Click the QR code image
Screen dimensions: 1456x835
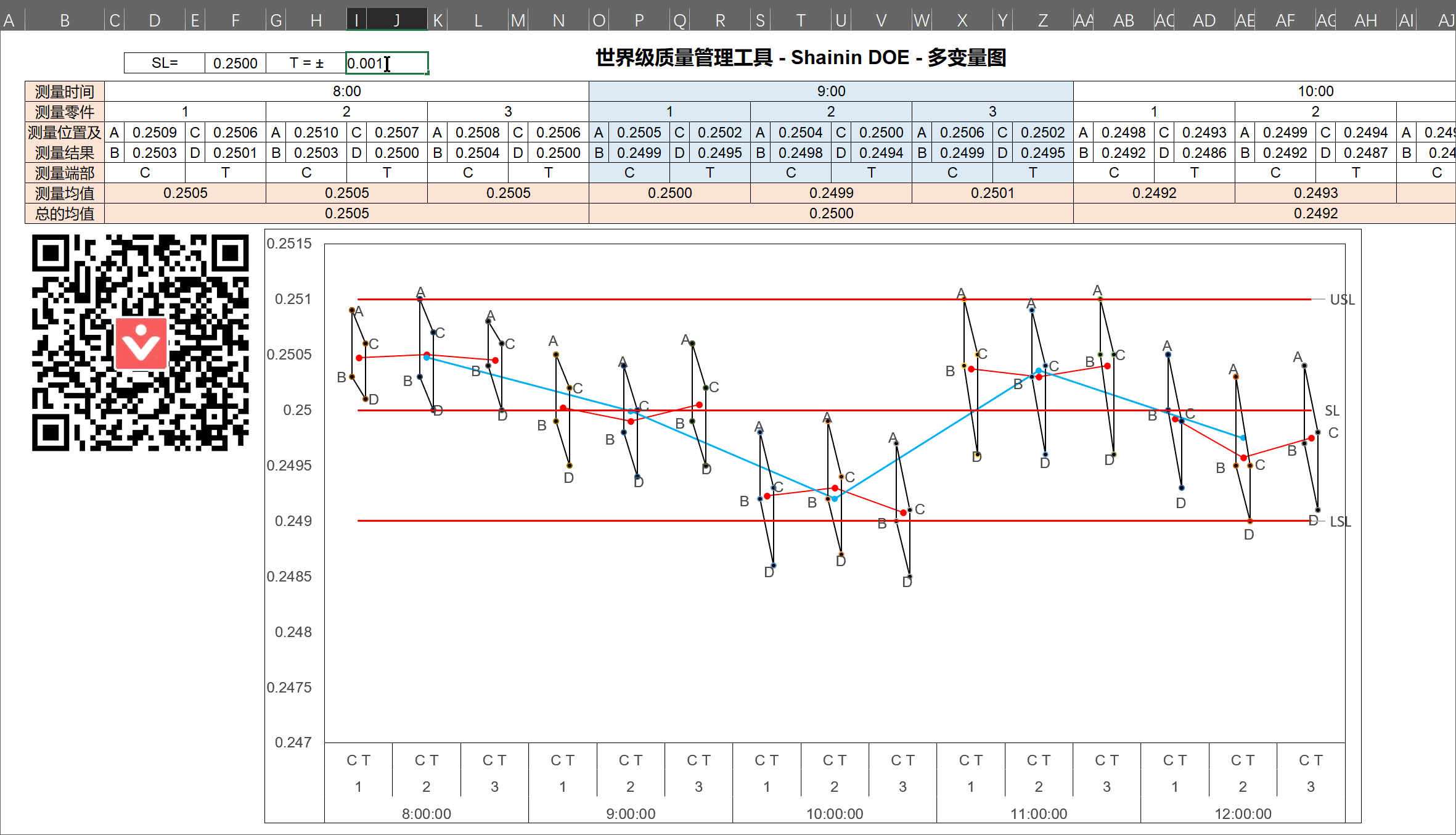[x=141, y=342]
